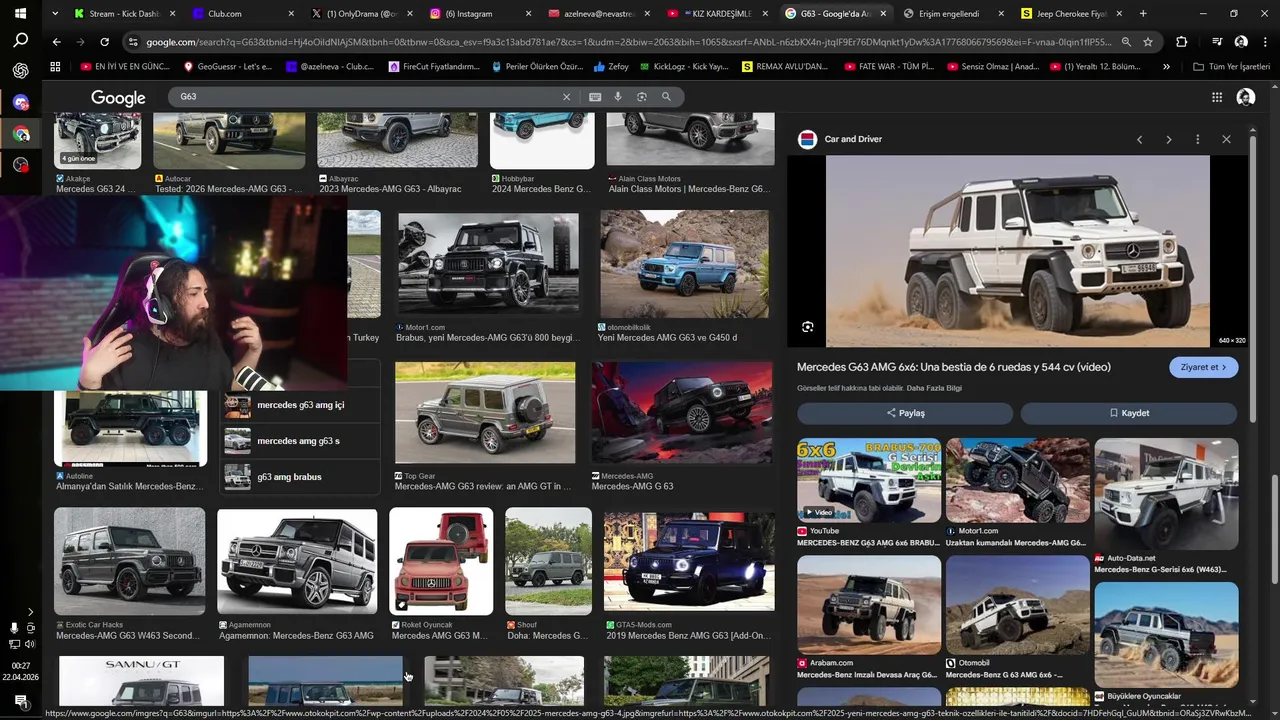1280x720 pixels.
Task: Open the on-screen keyboard in search bar
Action: 595,97
